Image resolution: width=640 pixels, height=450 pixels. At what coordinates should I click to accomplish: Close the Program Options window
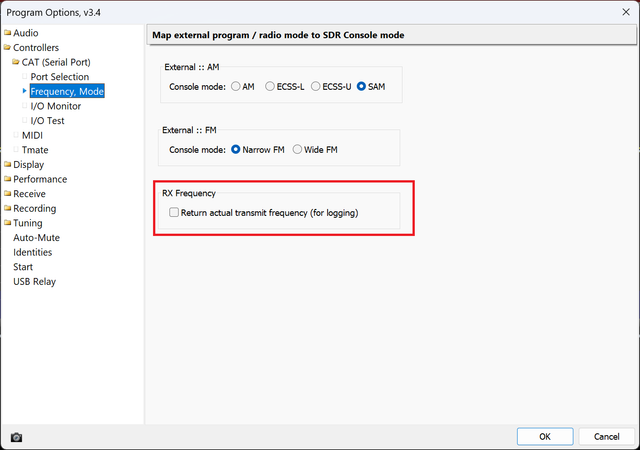[616, 12]
